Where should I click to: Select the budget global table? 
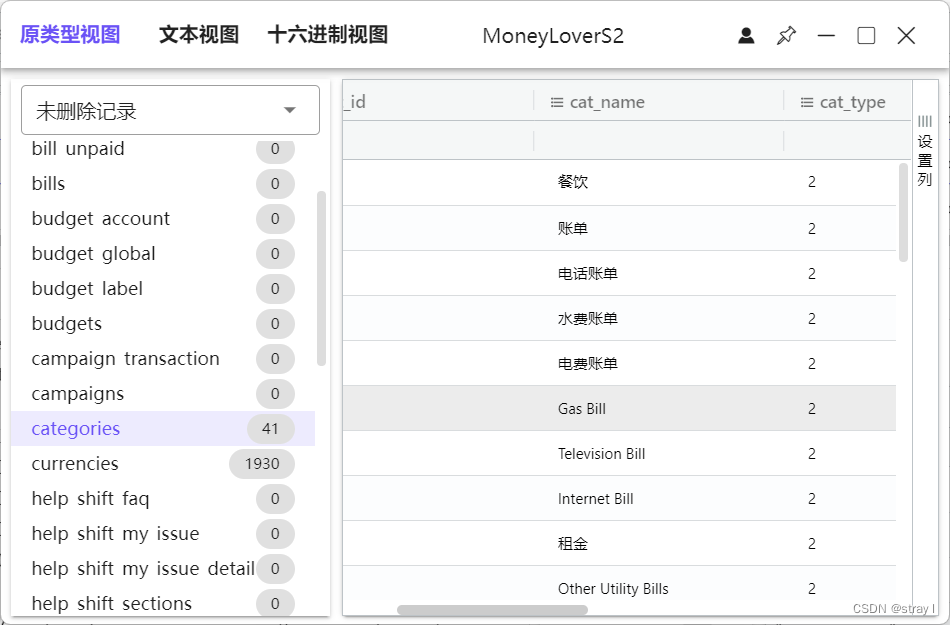coord(163,254)
